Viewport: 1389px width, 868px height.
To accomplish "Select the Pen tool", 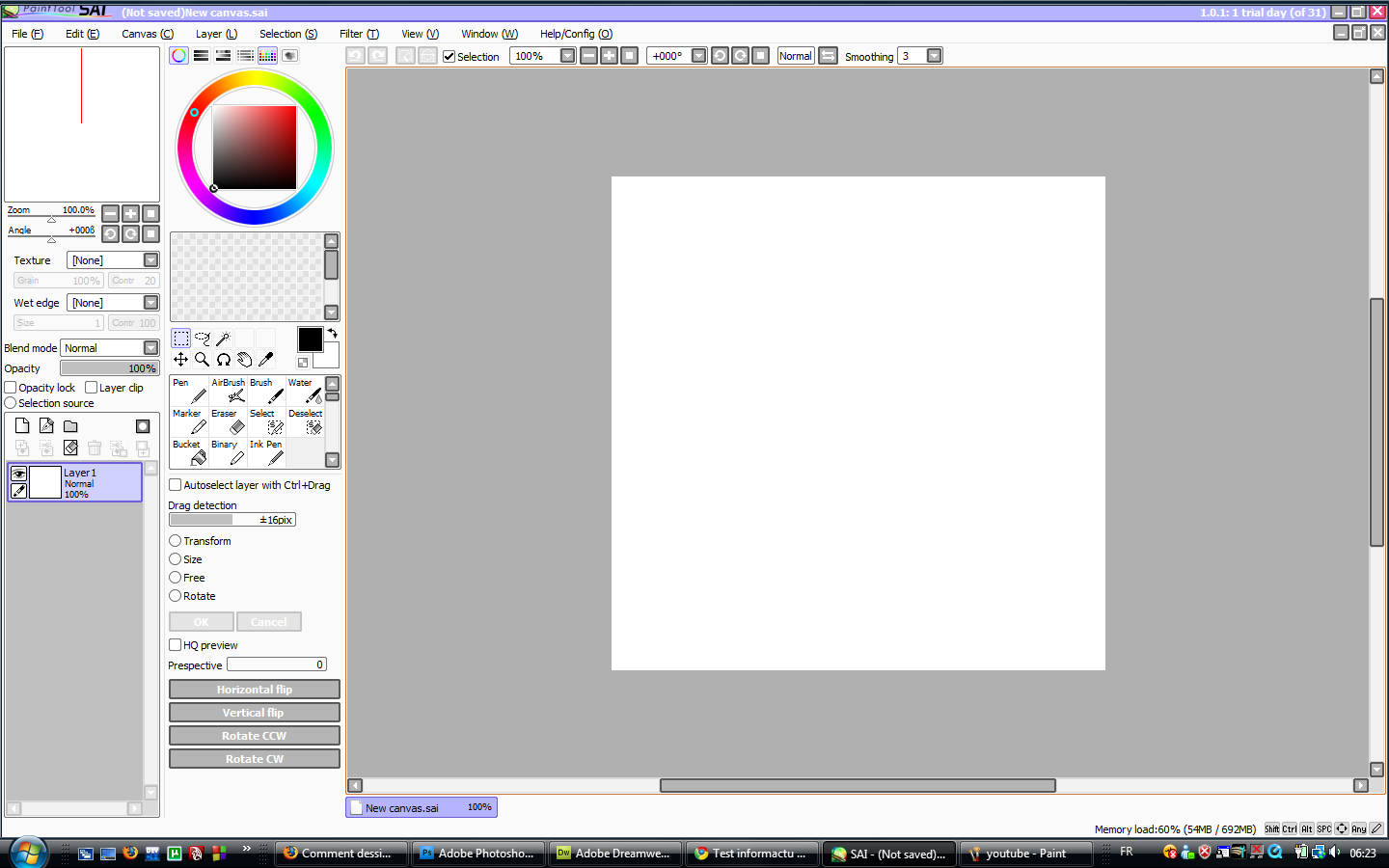I will (x=188, y=391).
